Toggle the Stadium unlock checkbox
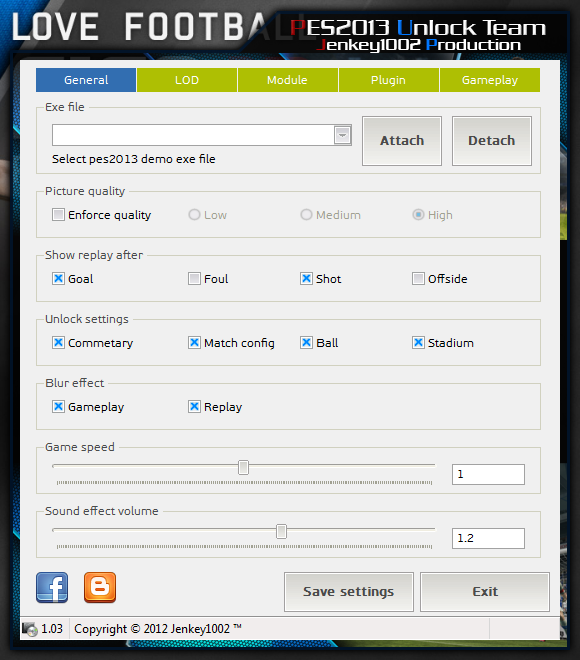580x660 pixels. (x=418, y=343)
